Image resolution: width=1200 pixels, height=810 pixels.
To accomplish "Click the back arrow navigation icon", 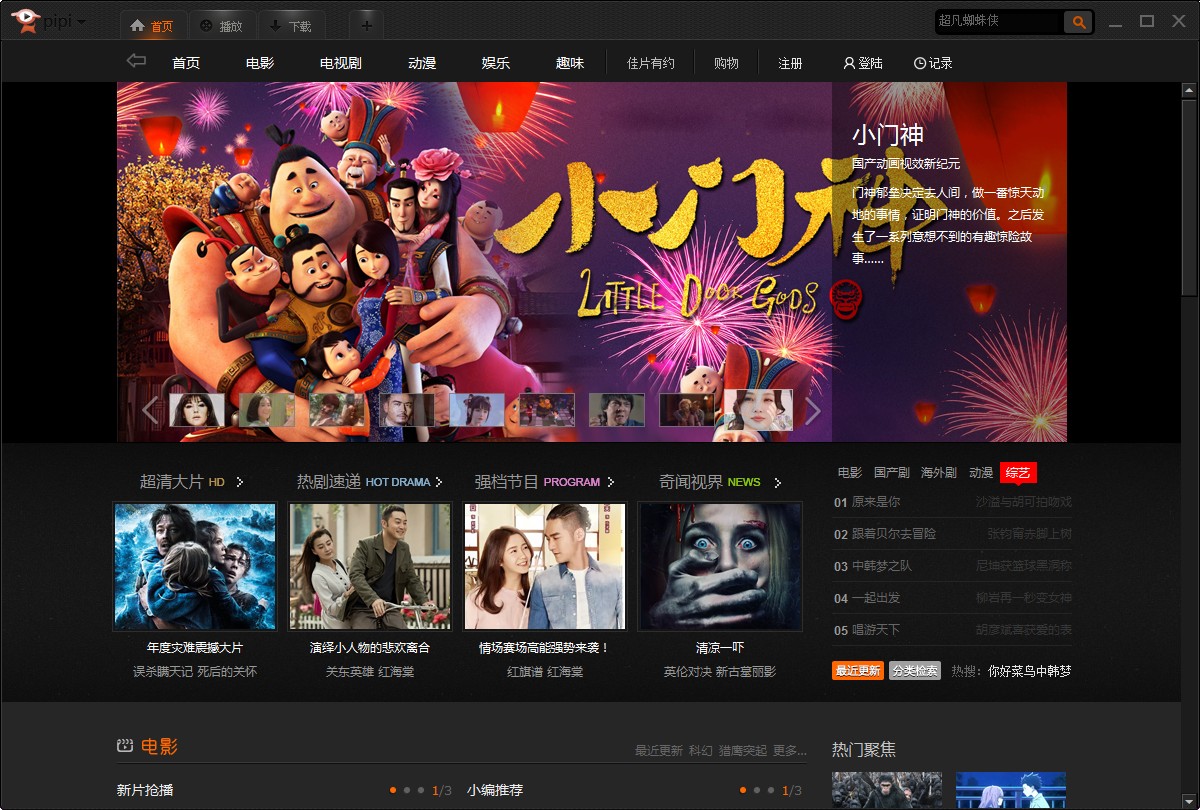I will (136, 61).
